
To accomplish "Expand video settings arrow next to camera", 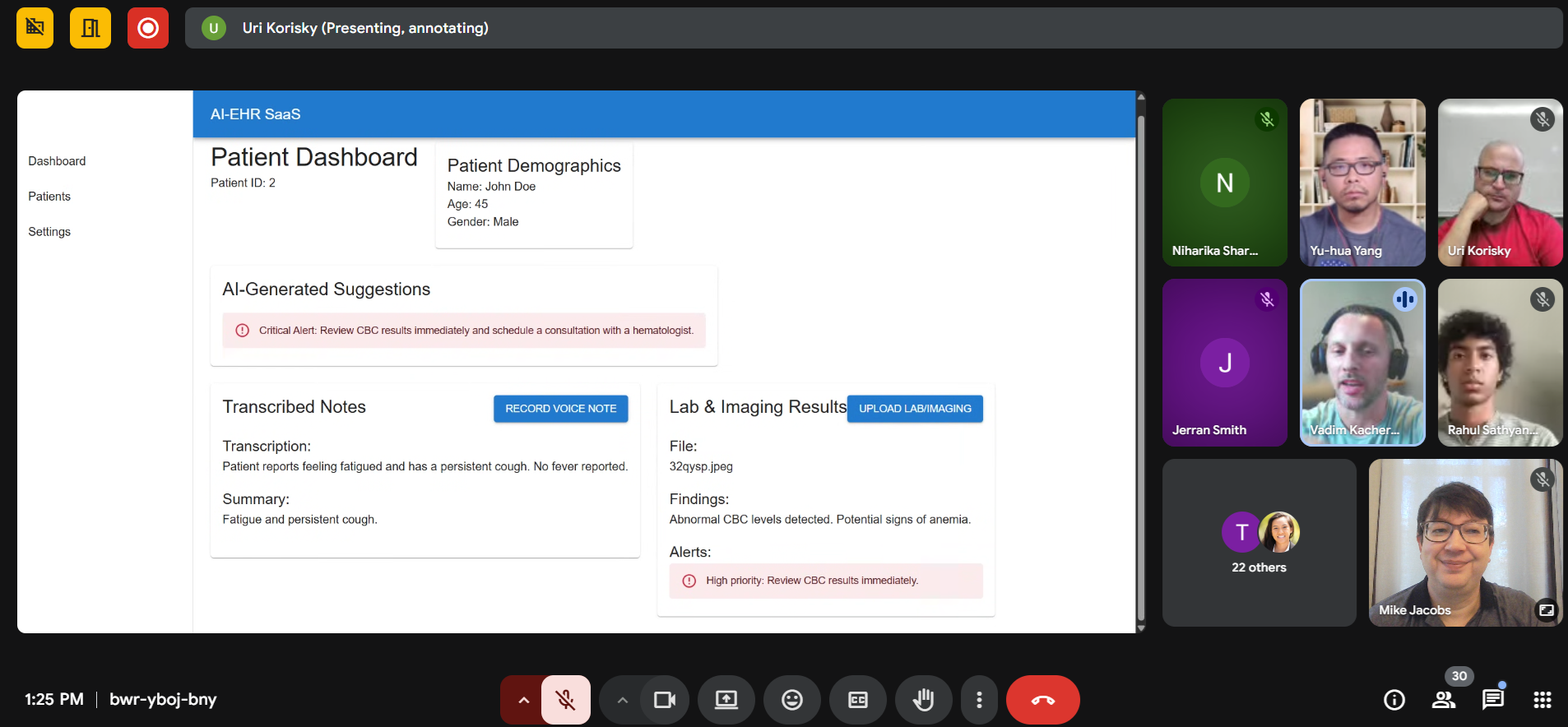I will [x=622, y=700].
